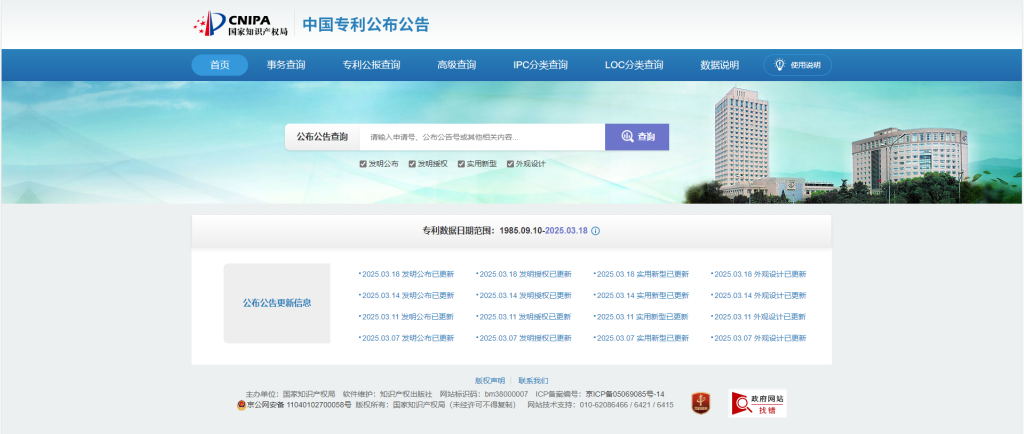Disable the 实用新型 checkbox
The image size is (1024, 434).
tap(461, 163)
